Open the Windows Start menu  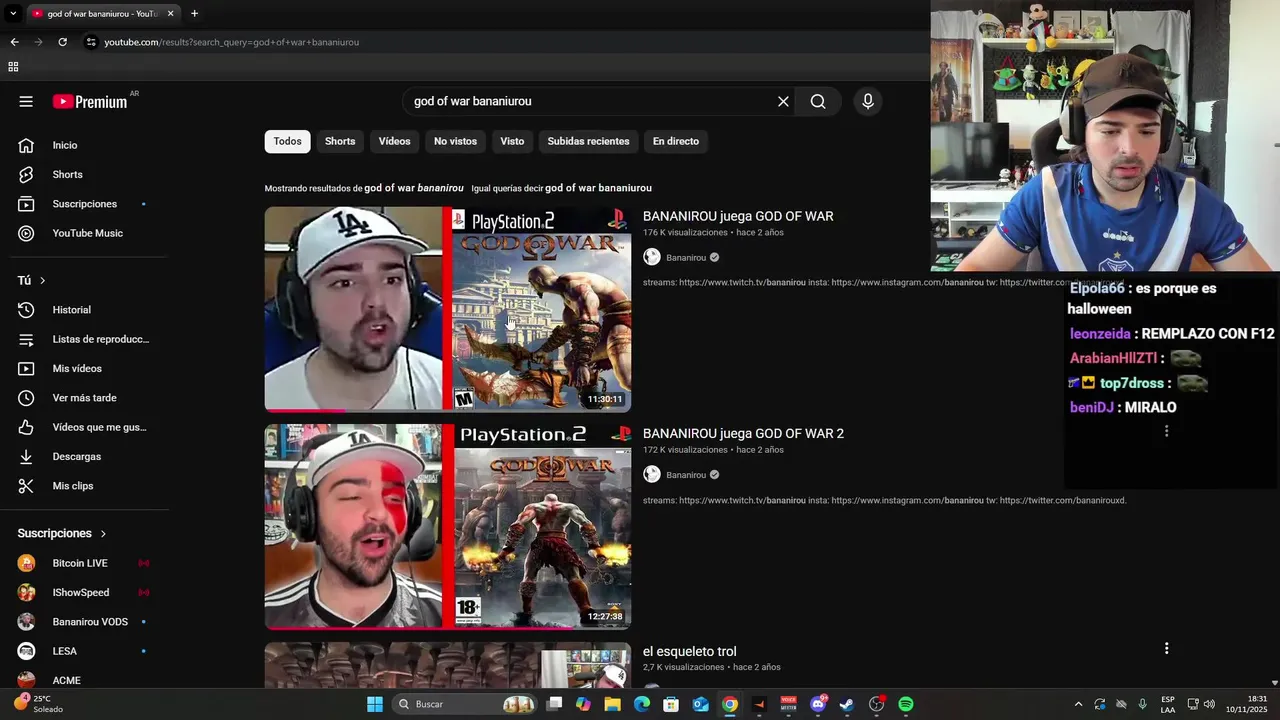point(375,704)
